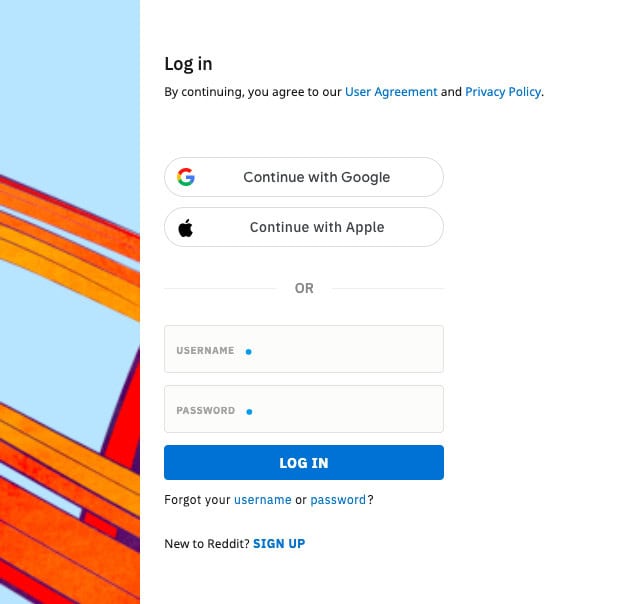
Task: Focus the Password input field
Action: point(304,409)
